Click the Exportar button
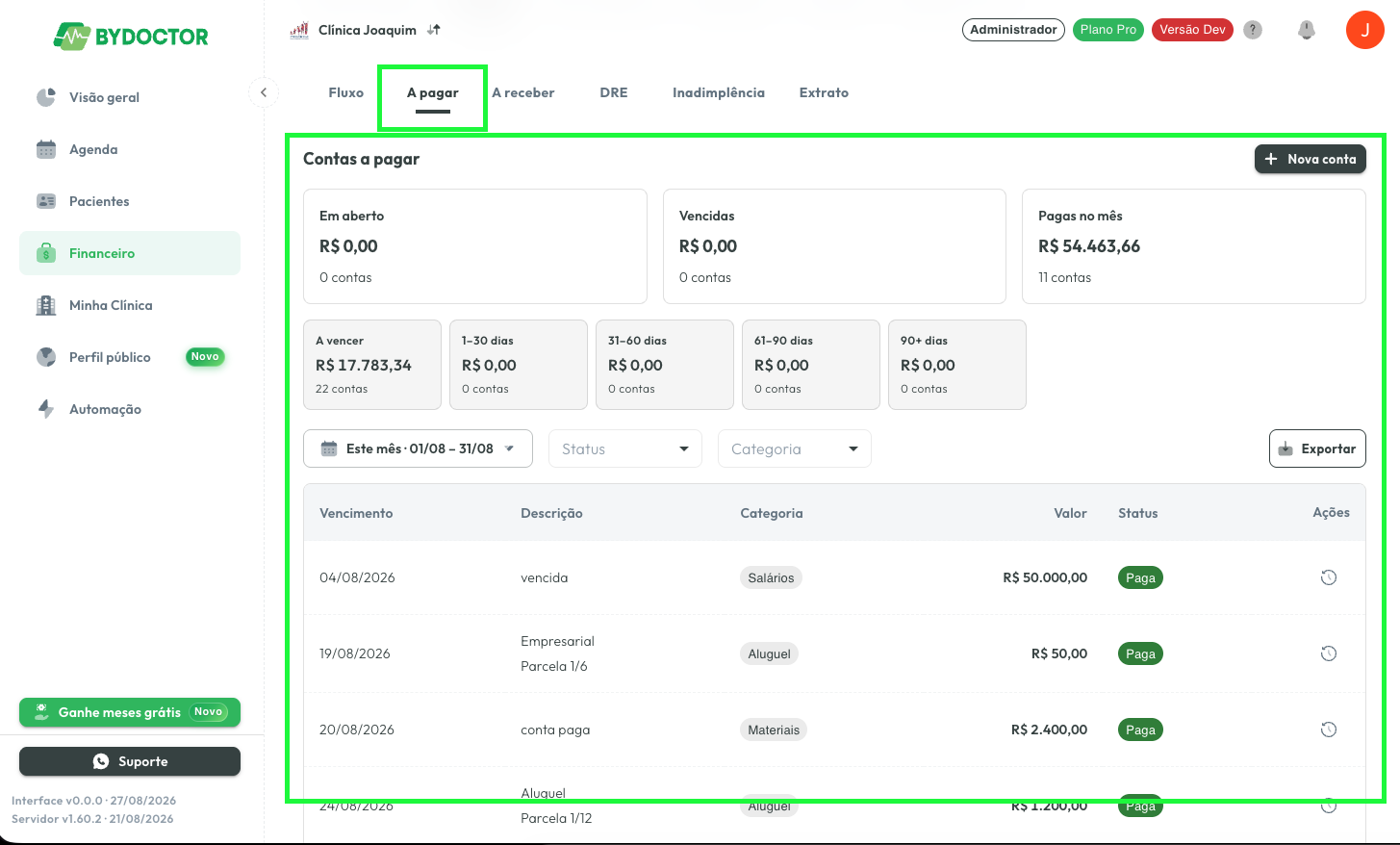The height and width of the screenshot is (845, 1400). (x=1317, y=448)
